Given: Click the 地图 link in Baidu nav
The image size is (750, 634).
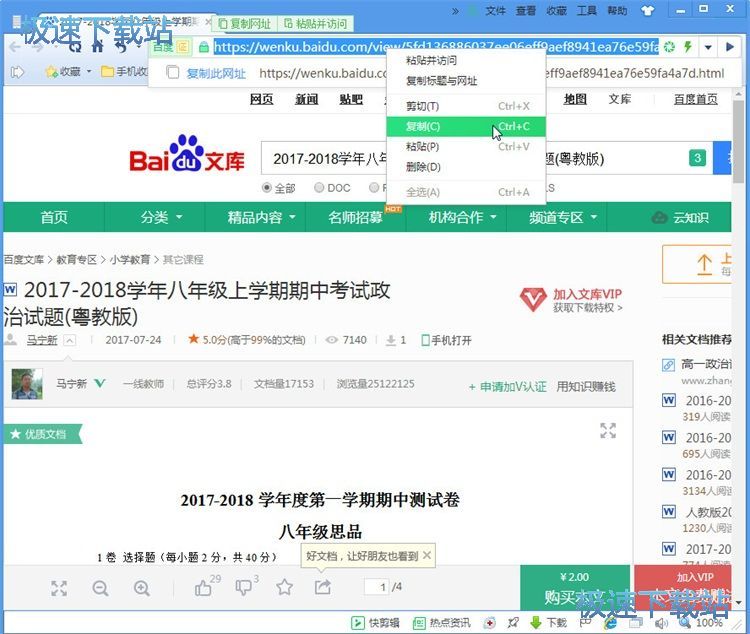Looking at the screenshot, I should [x=575, y=99].
